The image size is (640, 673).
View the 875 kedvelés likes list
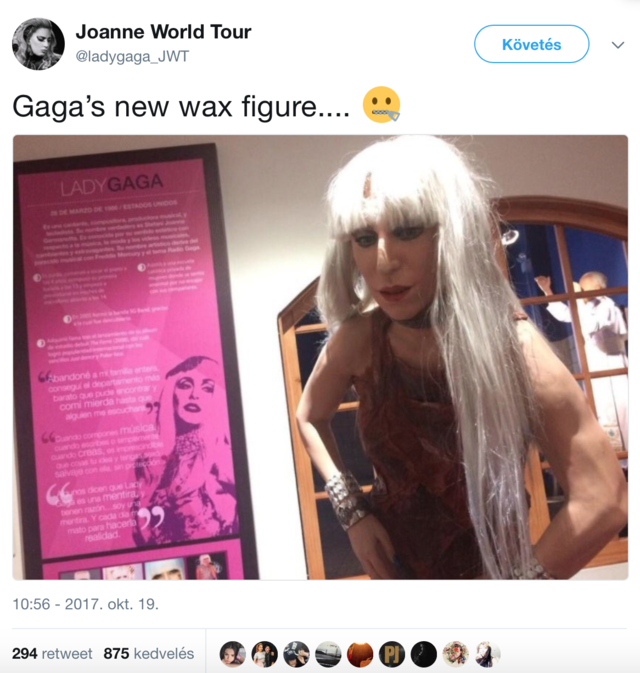click(x=149, y=653)
